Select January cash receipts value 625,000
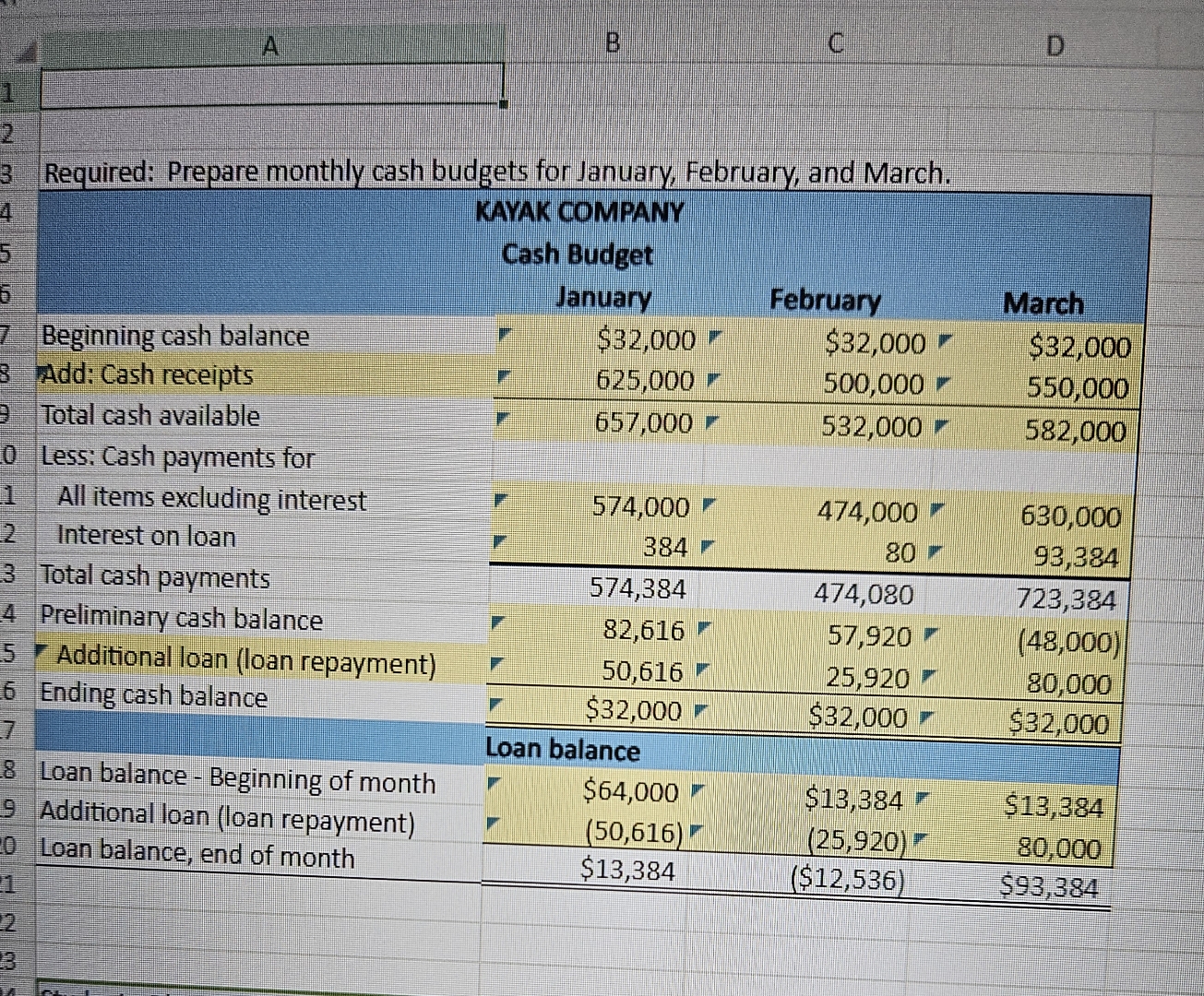Image resolution: width=1204 pixels, height=996 pixels. coord(645,380)
